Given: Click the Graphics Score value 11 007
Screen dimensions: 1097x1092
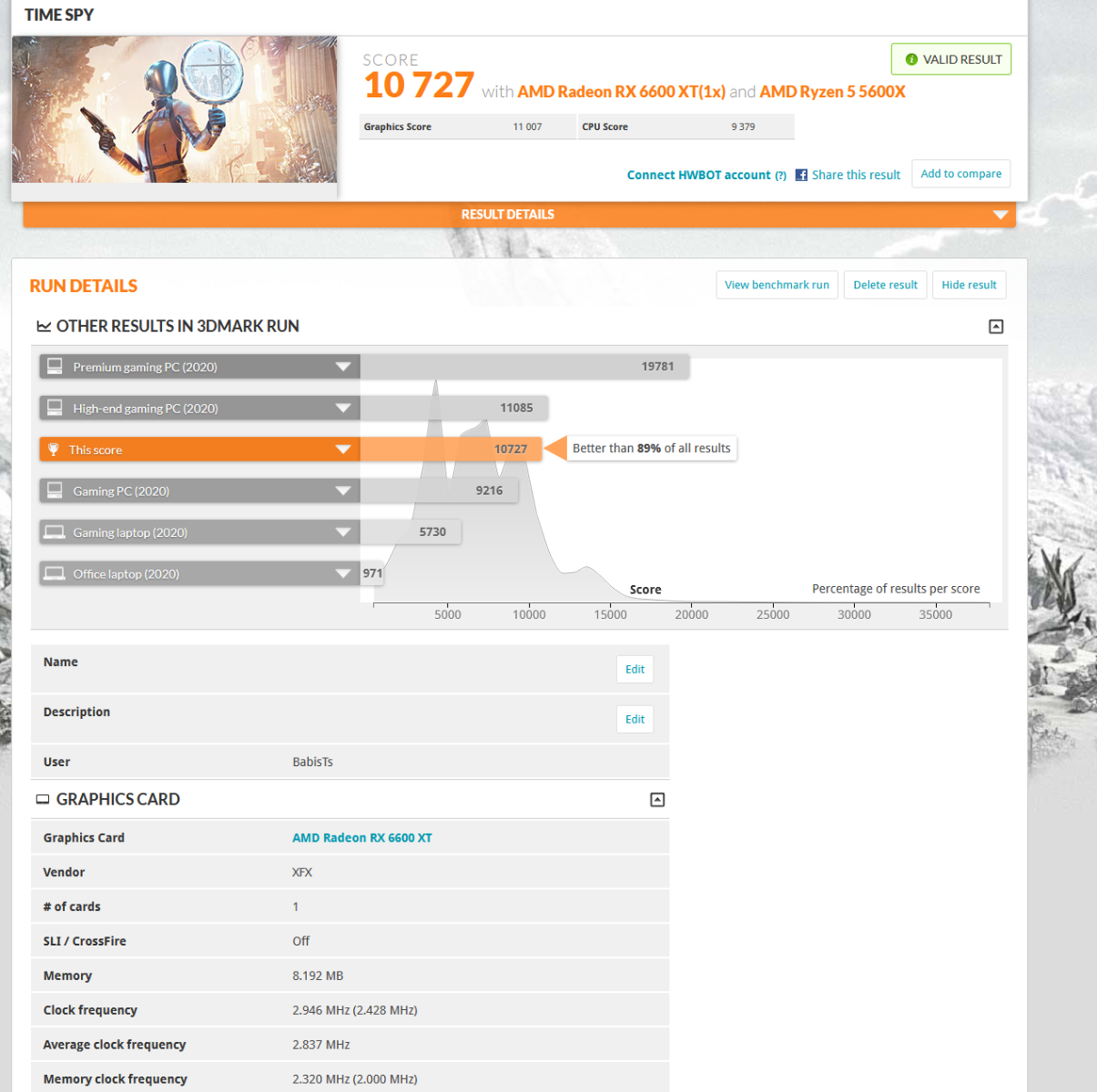Looking at the screenshot, I should [x=527, y=126].
